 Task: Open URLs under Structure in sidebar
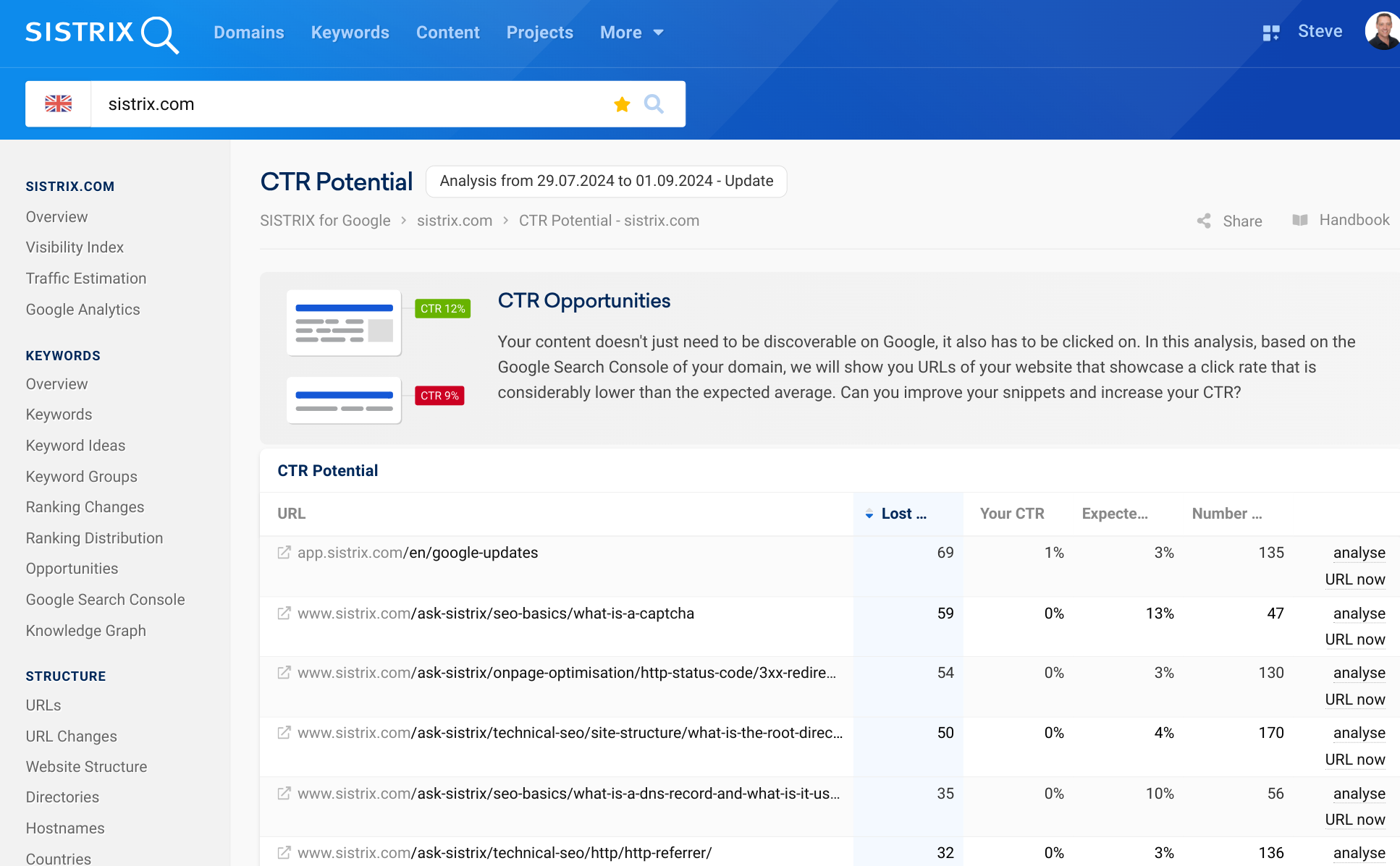click(x=43, y=705)
